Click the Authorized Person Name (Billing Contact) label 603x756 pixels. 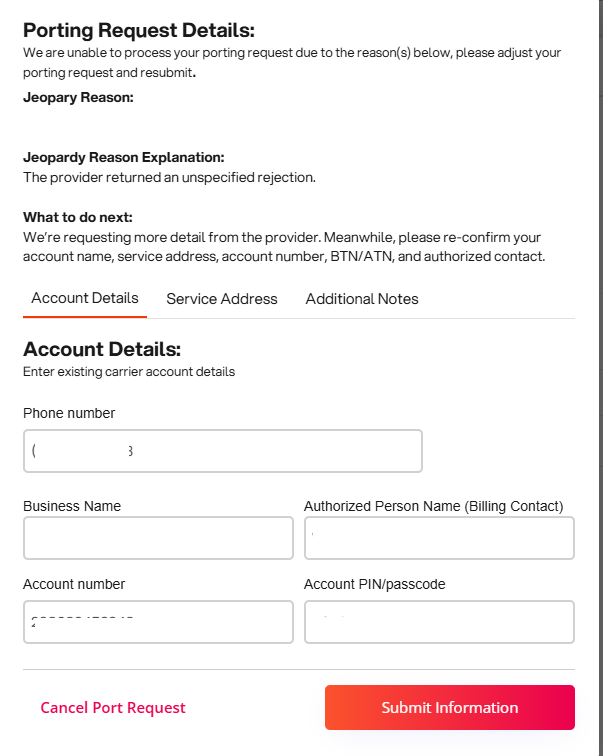pos(433,506)
